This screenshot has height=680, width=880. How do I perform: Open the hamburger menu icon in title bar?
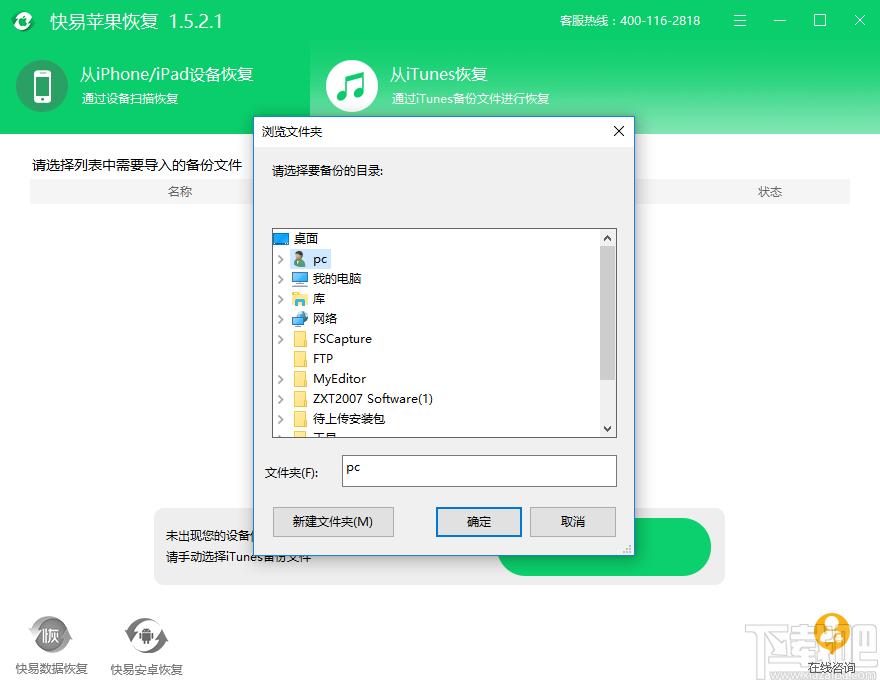click(x=740, y=21)
